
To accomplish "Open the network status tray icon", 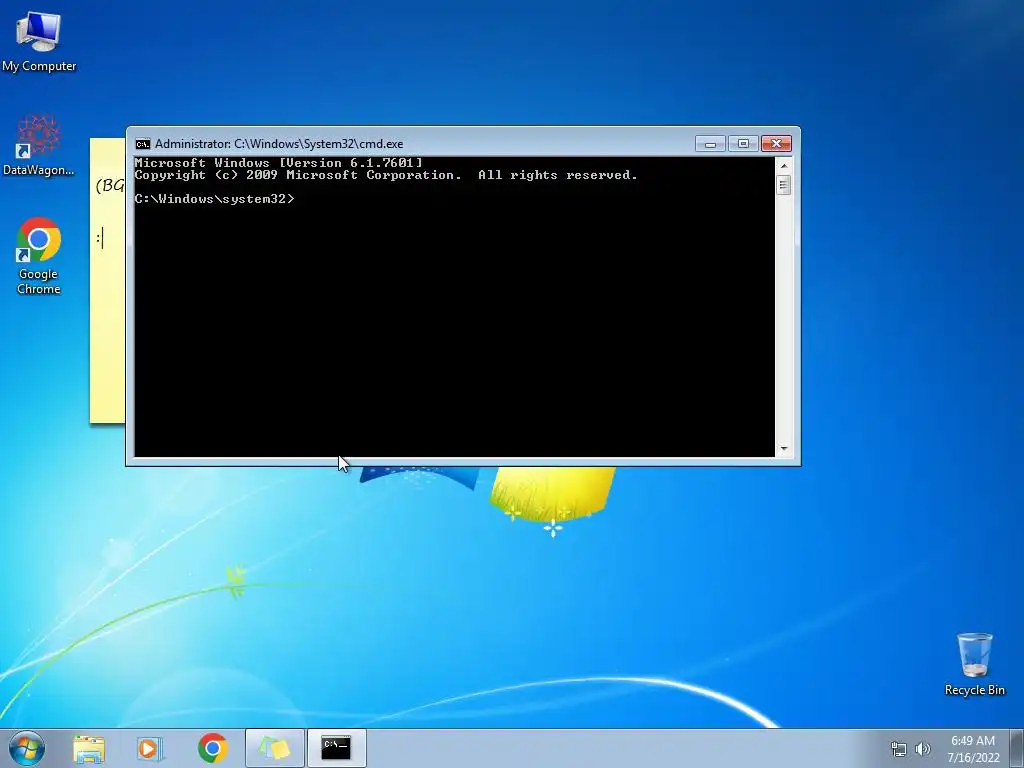I will 899,749.
